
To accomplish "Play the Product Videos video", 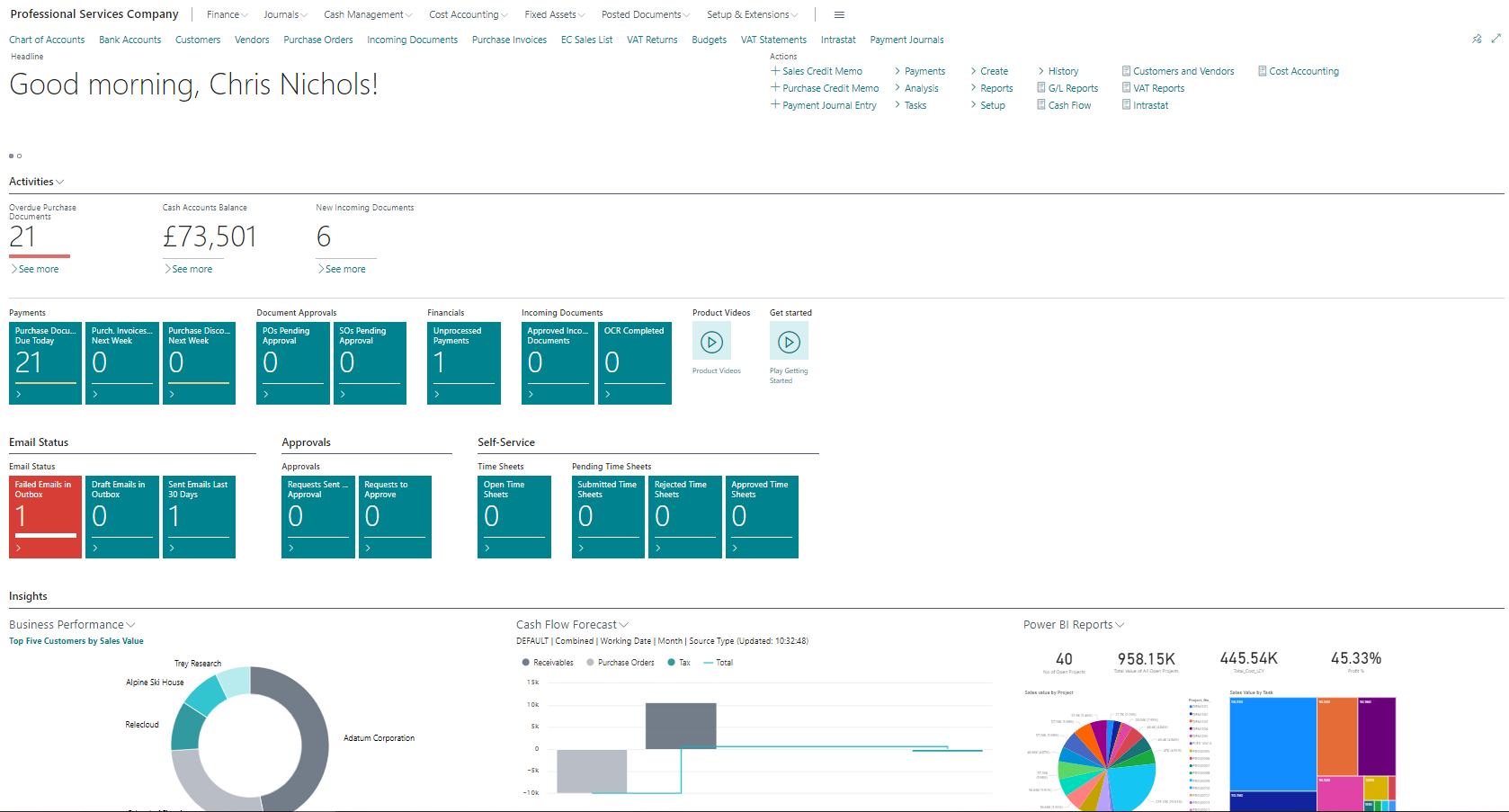I will (x=711, y=342).
